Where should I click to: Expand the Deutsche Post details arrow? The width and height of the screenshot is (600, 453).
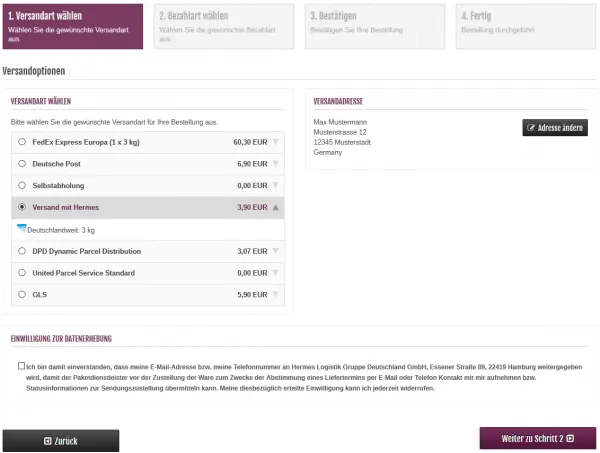pos(276,164)
